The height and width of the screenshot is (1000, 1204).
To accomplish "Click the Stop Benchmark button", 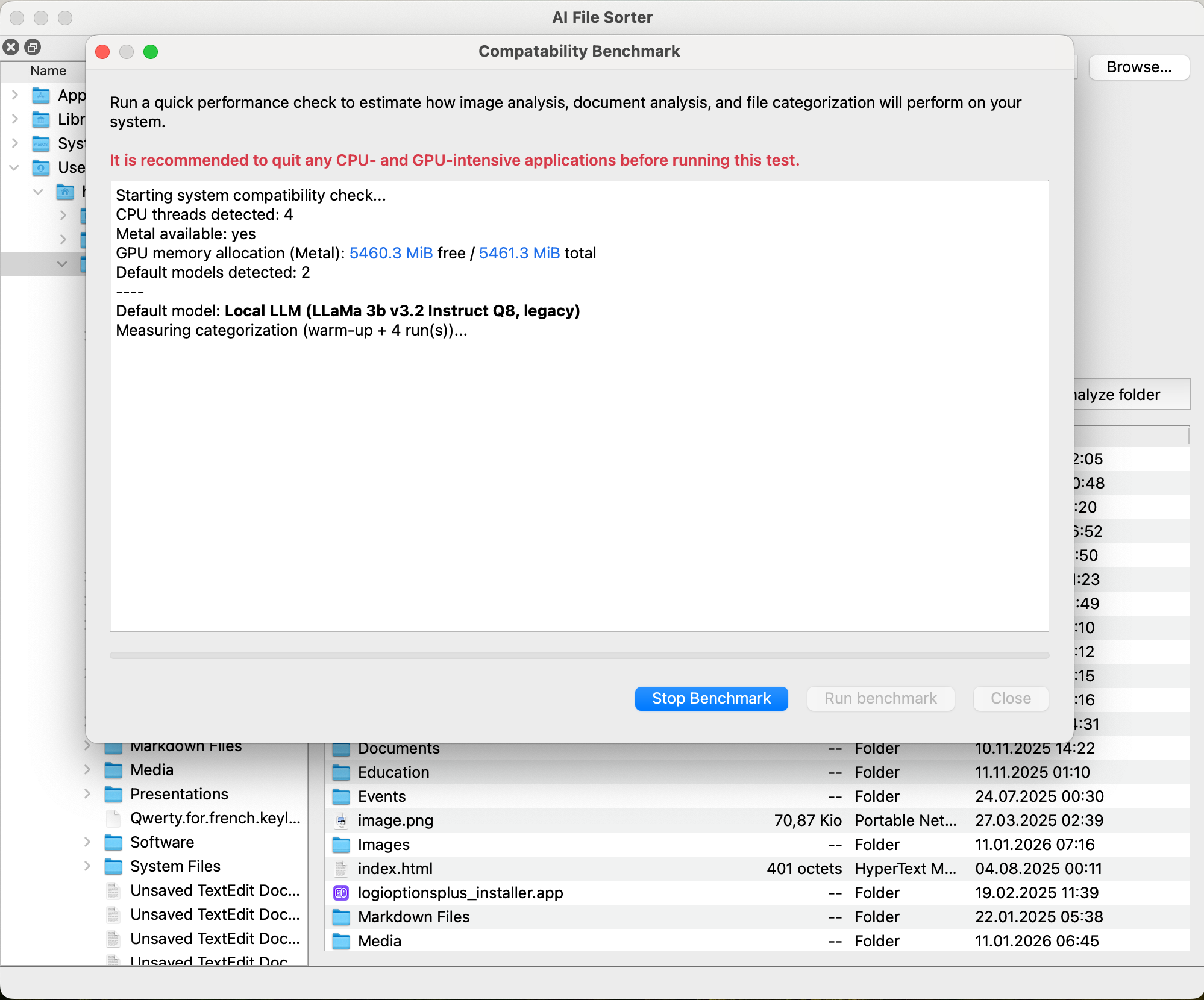I will (x=711, y=698).
